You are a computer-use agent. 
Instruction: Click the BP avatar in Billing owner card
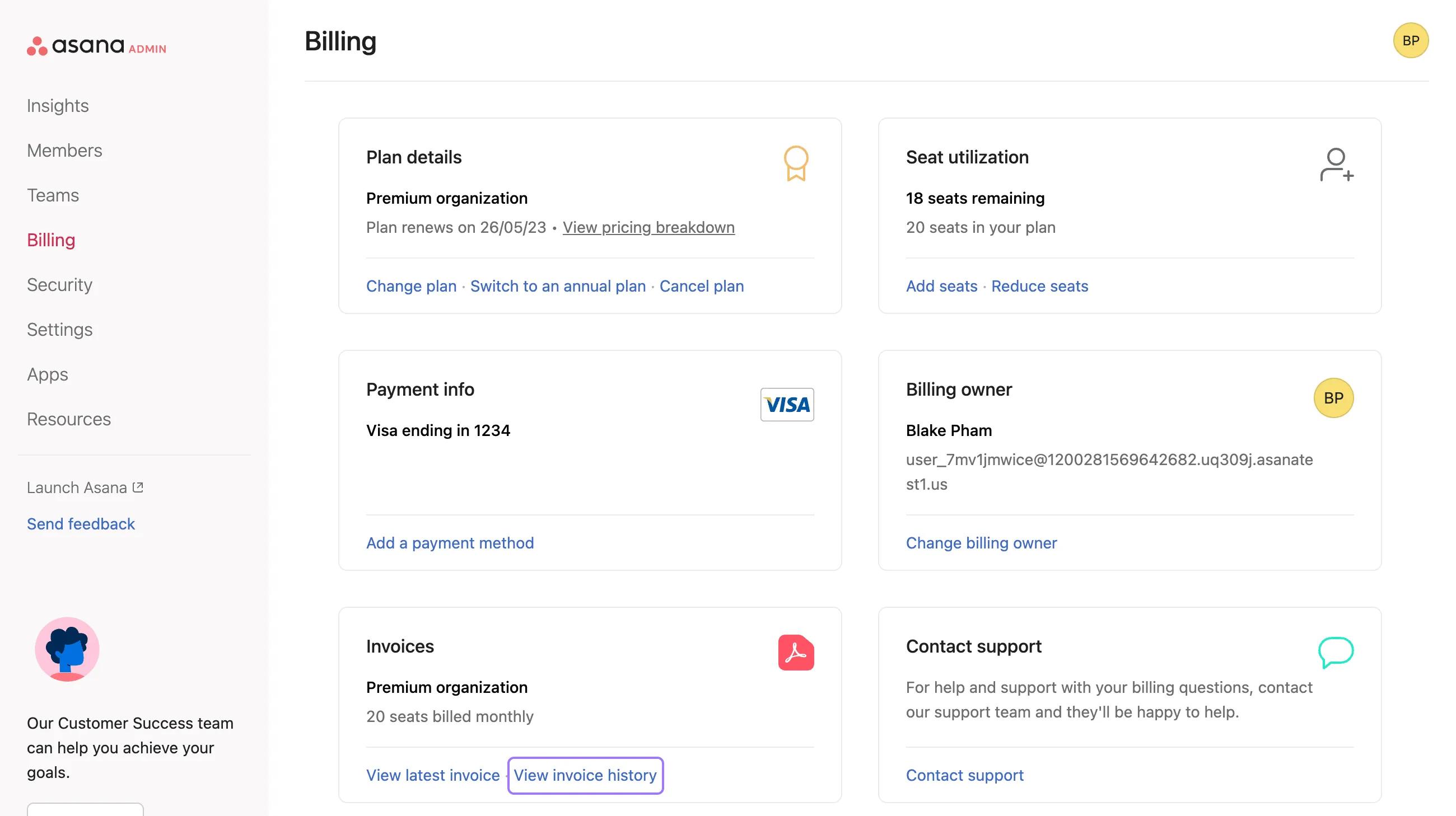tap(1334, 397)
